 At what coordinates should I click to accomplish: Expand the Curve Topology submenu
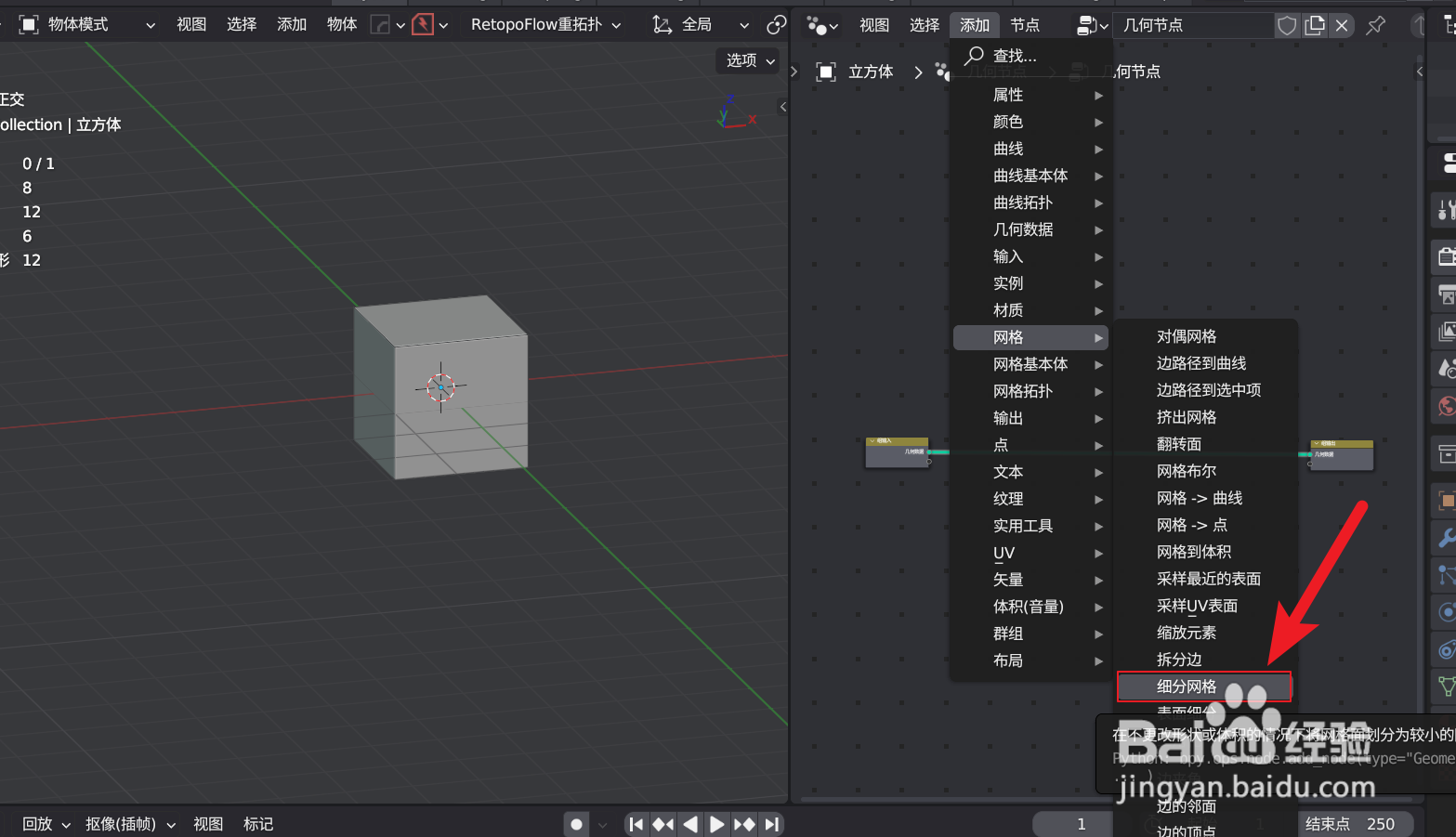[1030, 203]
